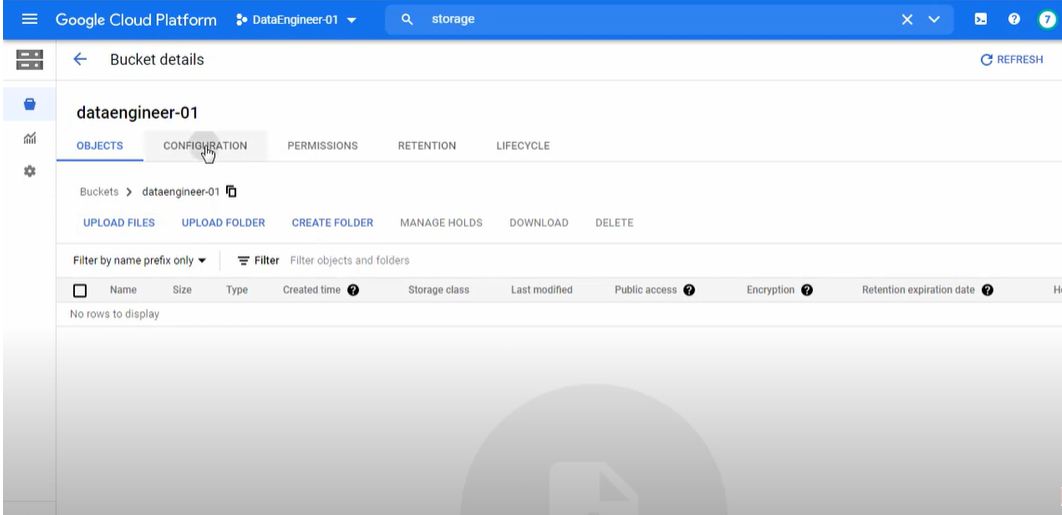Click dataengineer-01 in the breadcrumb
This screenshot has width=1062, height=515.
click(x=181, y=192)
